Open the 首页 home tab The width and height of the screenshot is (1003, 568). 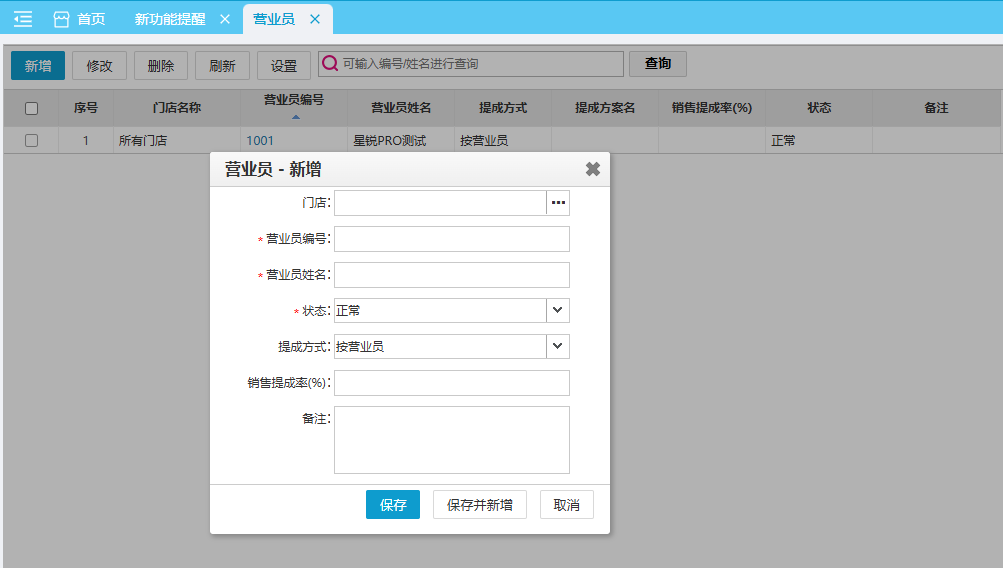(x=80, y=19)
